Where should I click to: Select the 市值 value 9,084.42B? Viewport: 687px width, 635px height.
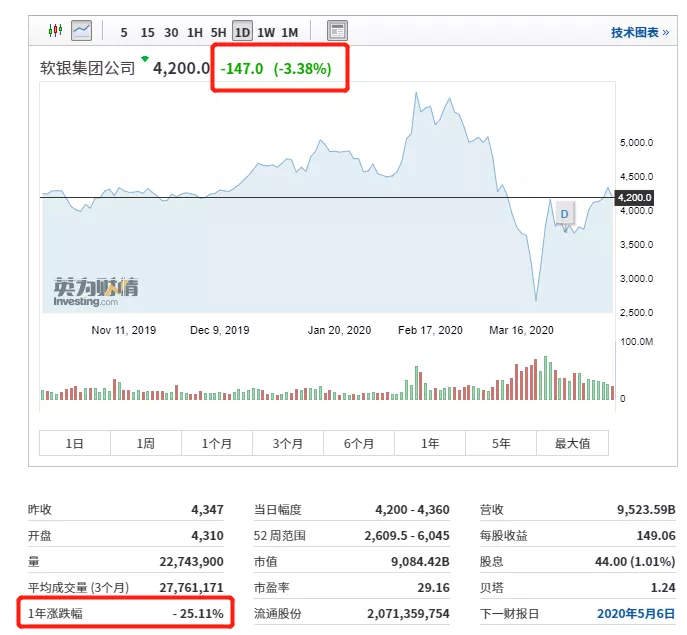point(420,561)
